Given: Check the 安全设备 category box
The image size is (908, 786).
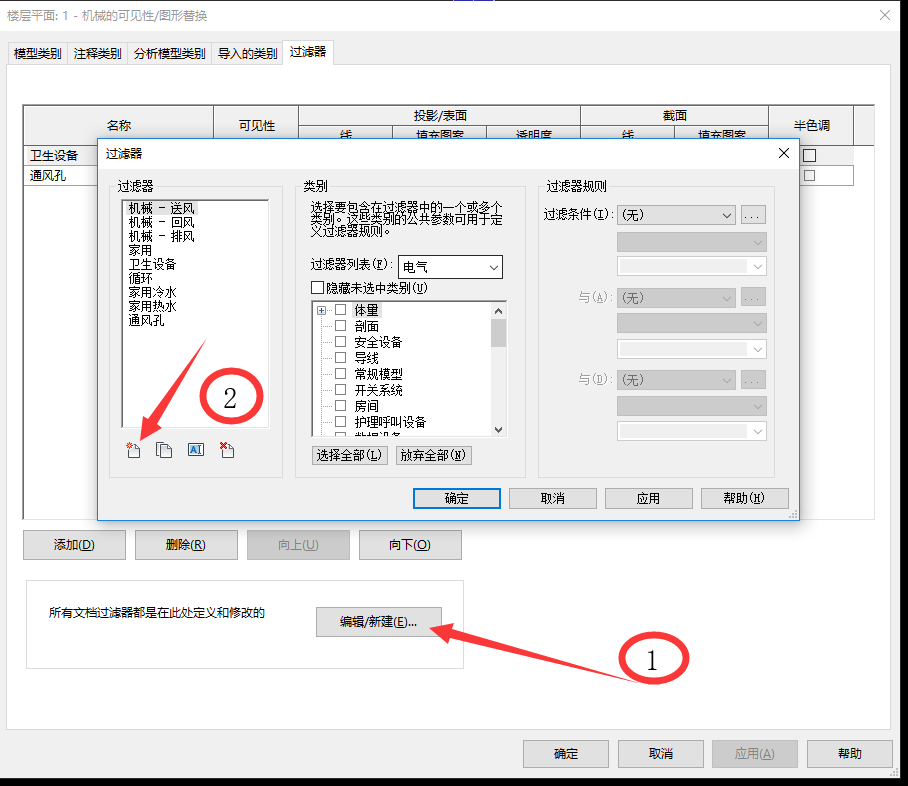Looking at the screenshot, I should click(340, 341).
